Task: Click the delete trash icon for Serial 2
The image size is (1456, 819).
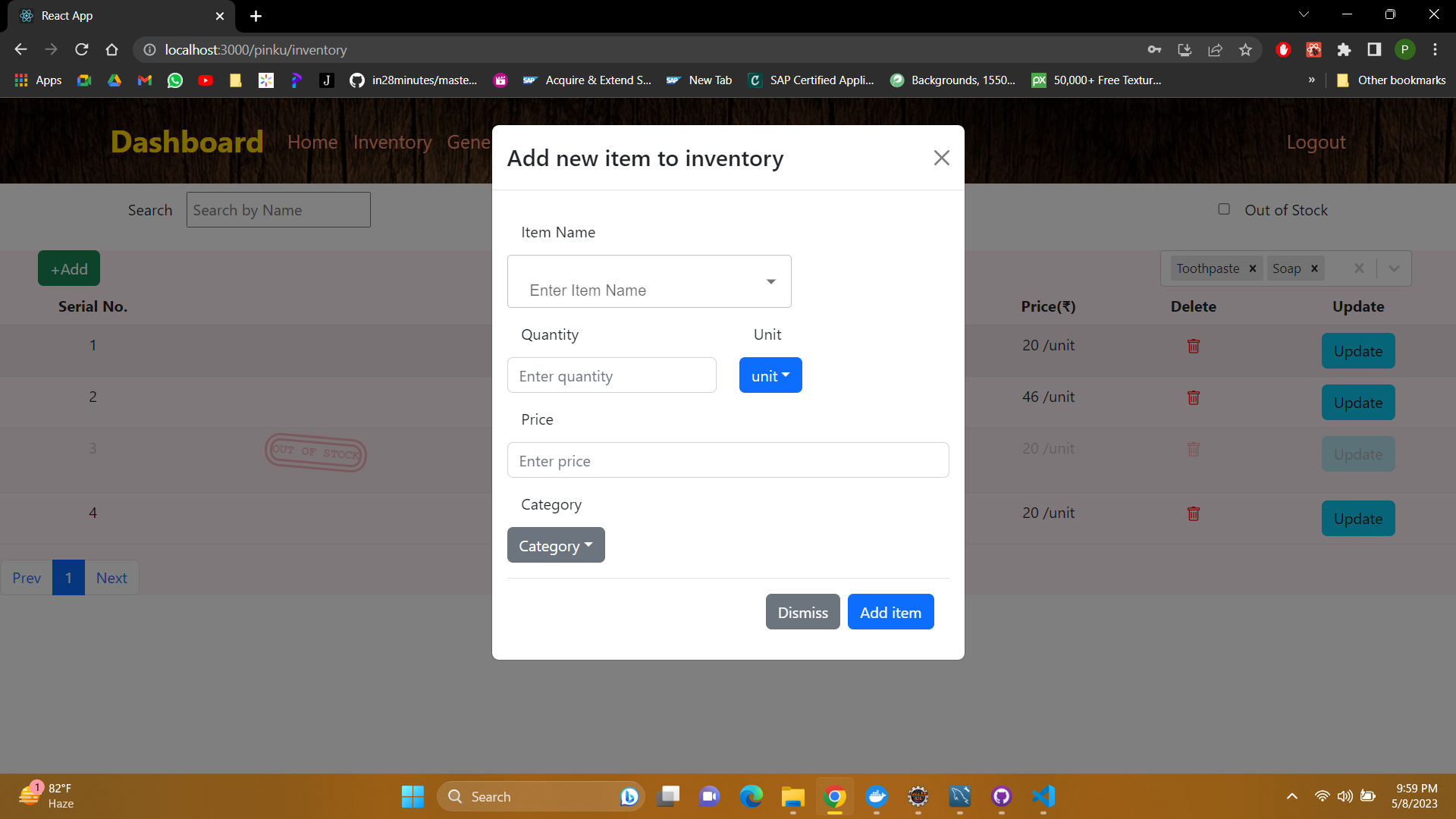Action: [x=1193, y=397]
